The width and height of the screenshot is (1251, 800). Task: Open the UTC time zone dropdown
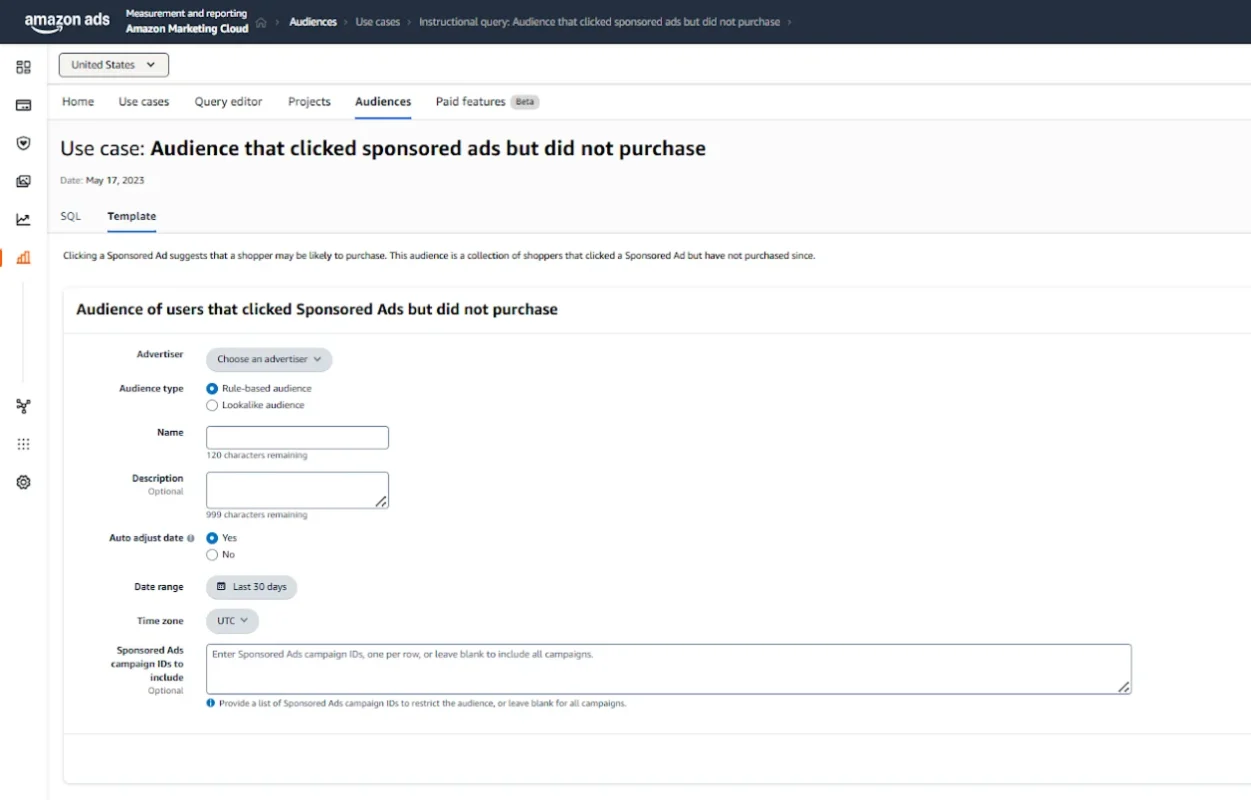tap(231, 620)
